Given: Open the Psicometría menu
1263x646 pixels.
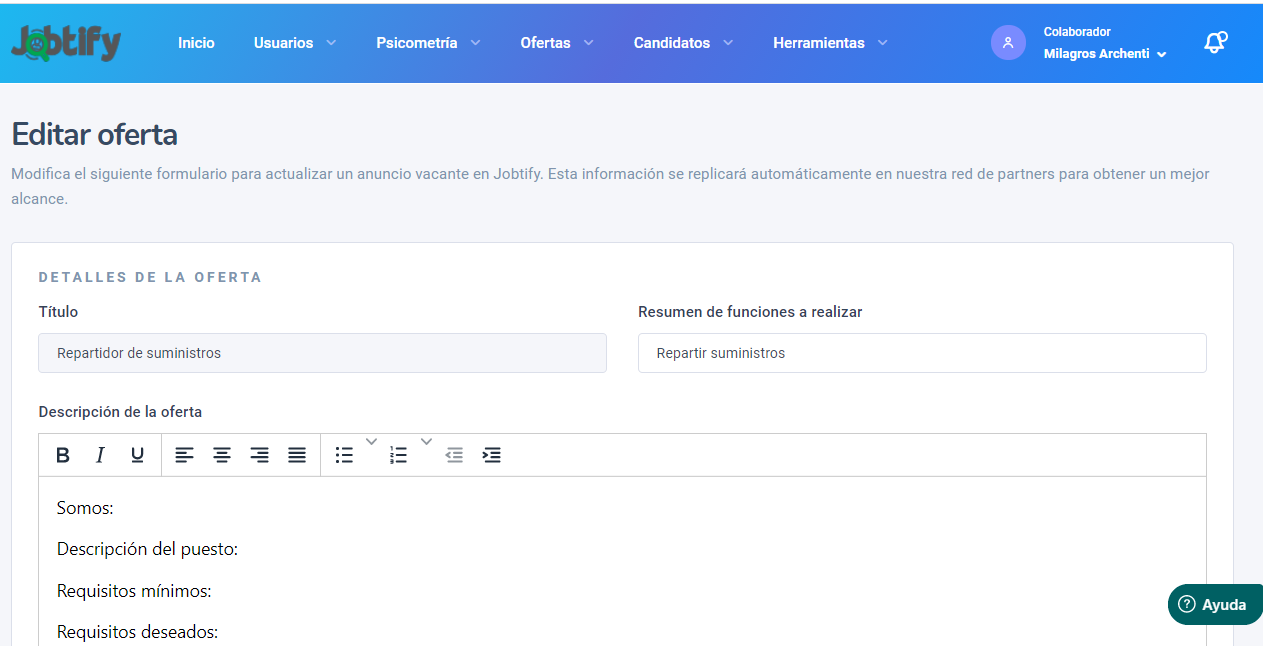Looking at the screenshot, I should pyautogui.click(x=417, y=43).
